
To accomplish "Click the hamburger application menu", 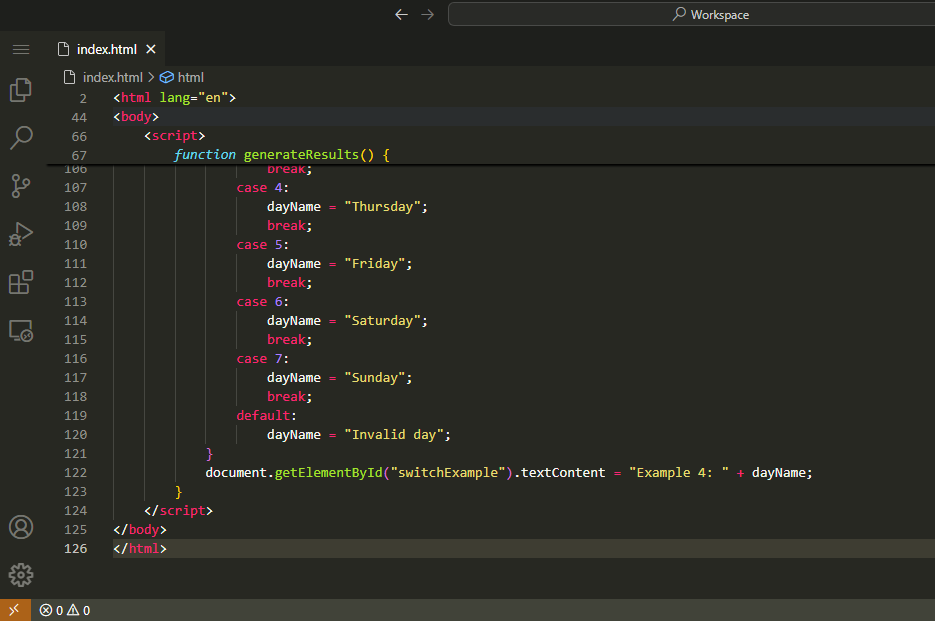I will [x=21, y=49].
